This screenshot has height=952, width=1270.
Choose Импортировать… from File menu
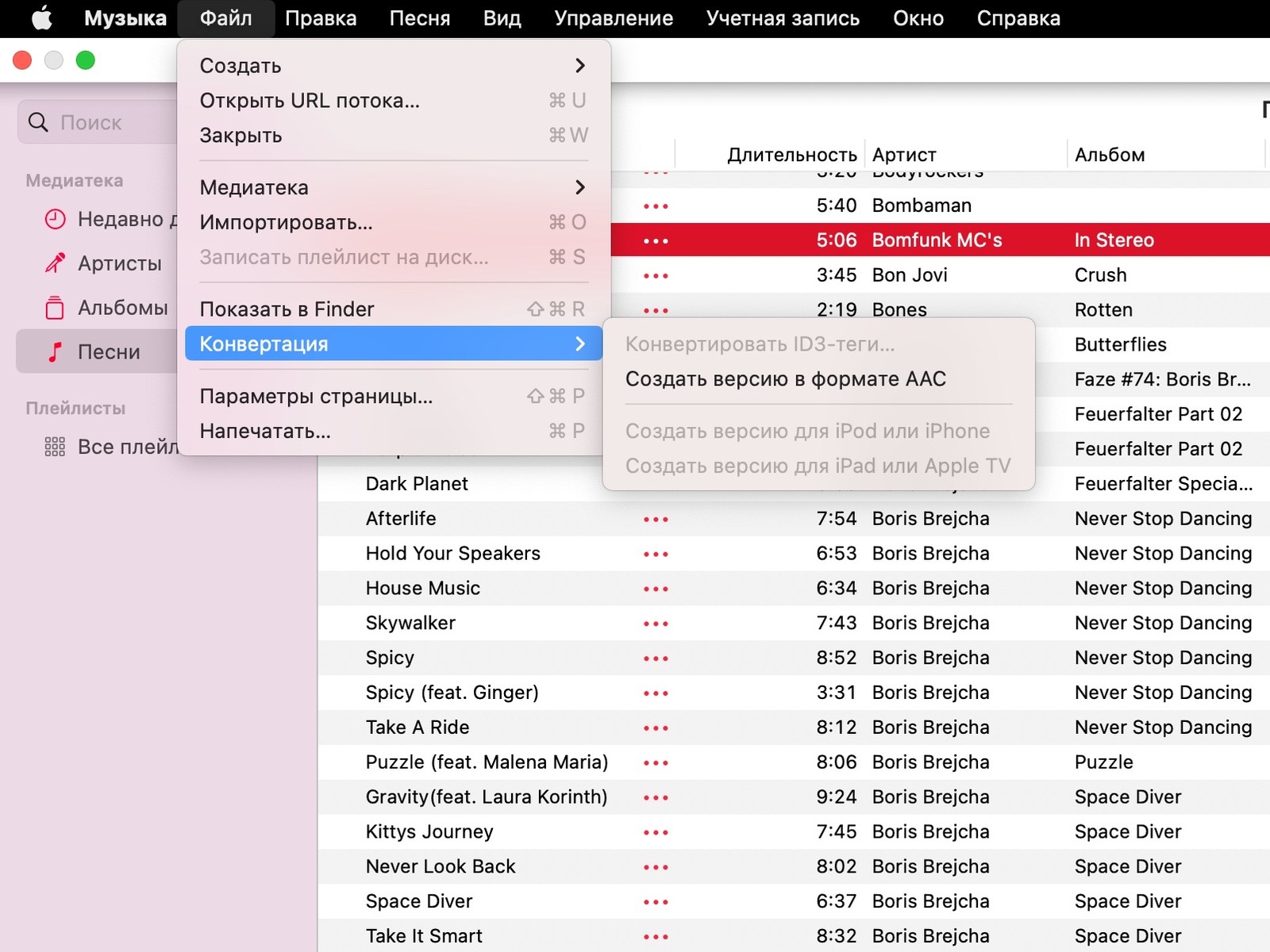(286, 223)
